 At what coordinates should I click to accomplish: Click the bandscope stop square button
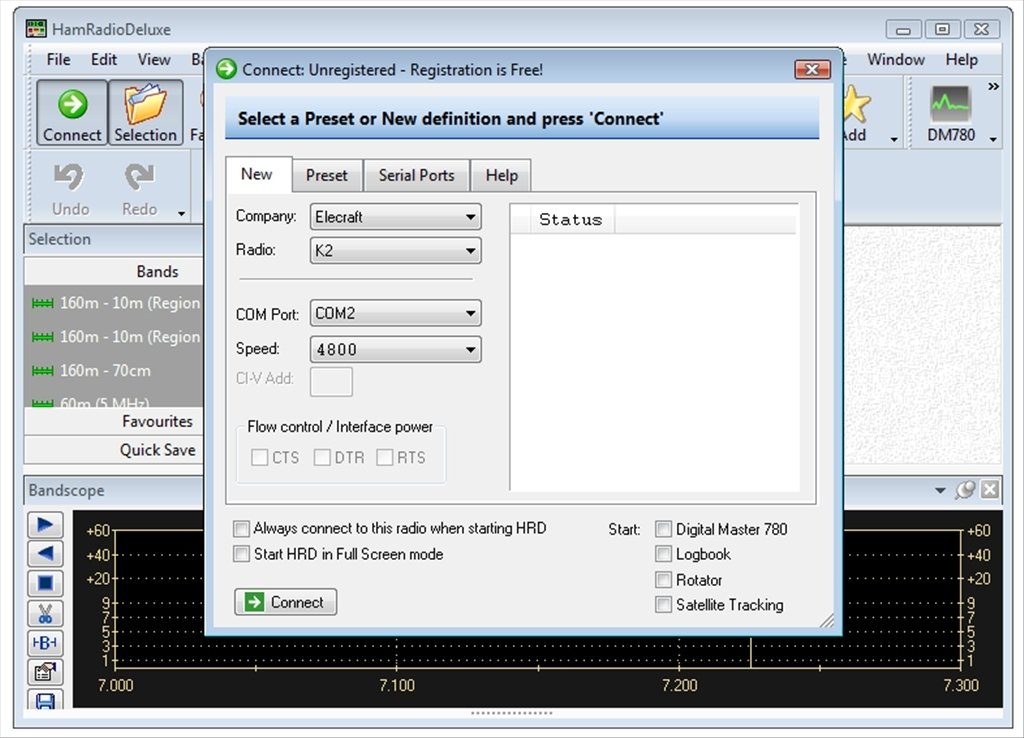tap(45, 583)
